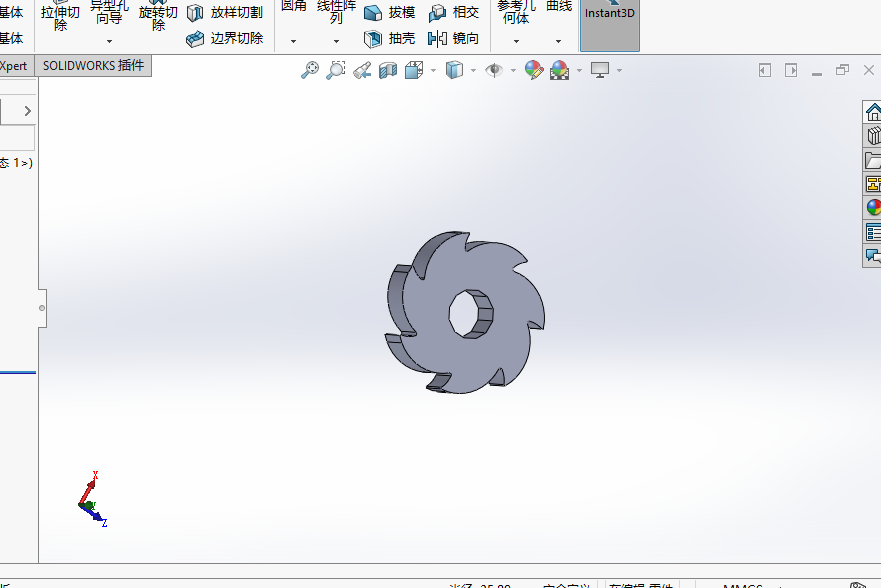Activate the Section View icon
The image size is (881, 588).
[388, 70]
